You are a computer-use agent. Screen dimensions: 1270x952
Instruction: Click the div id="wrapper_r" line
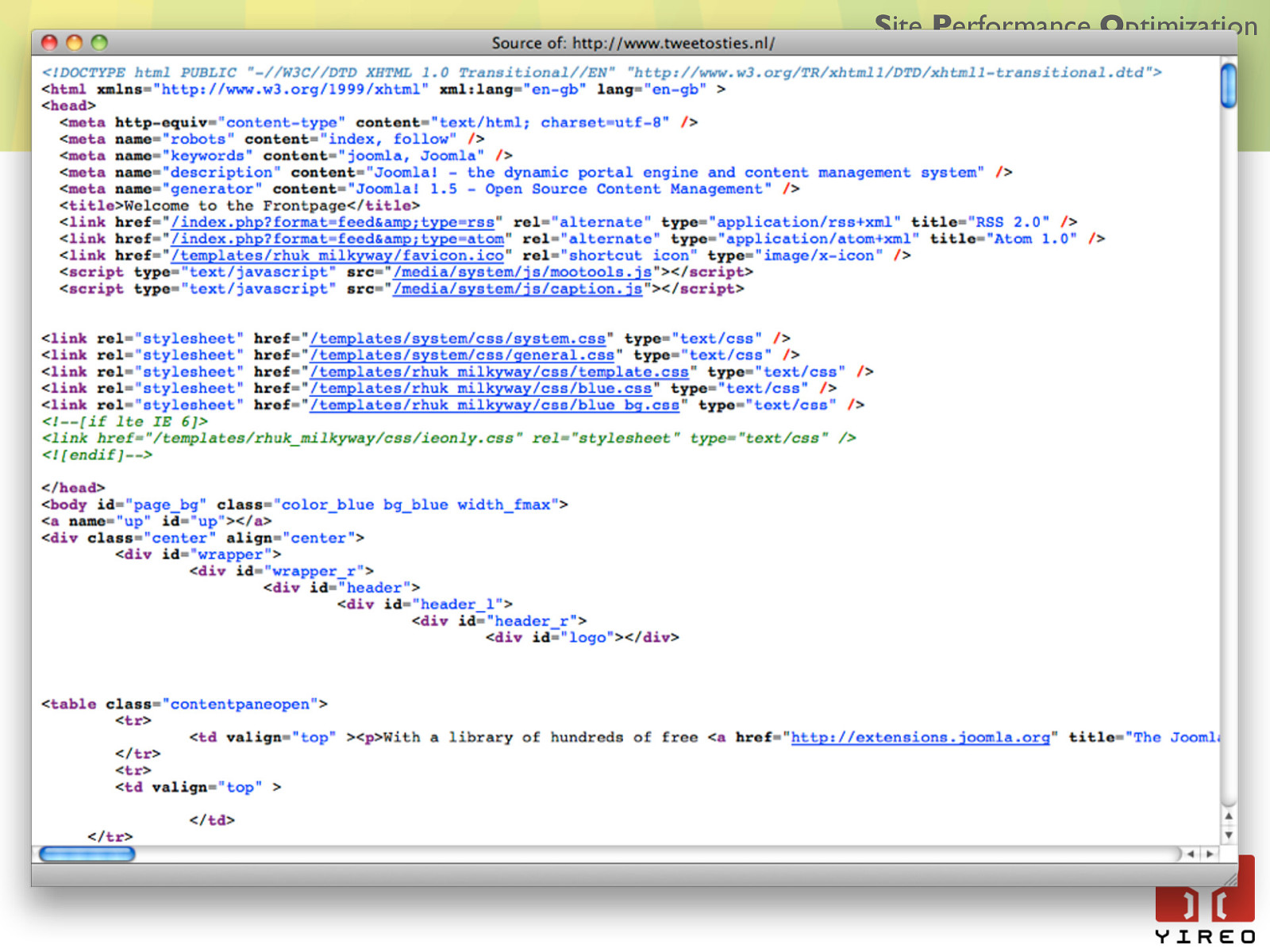click(x=282, y=571)
